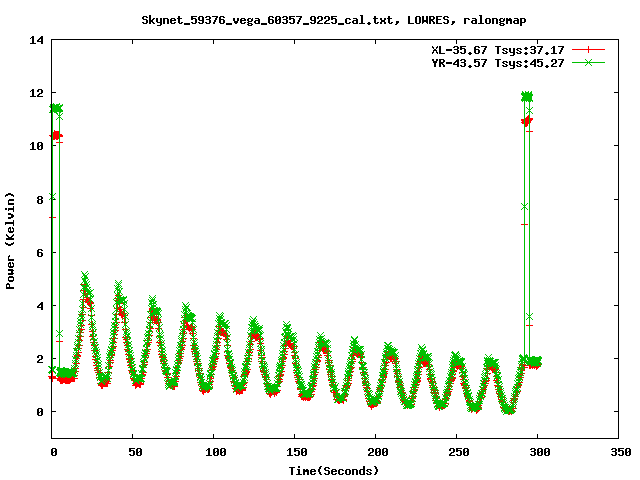Click the red calibration plateau at start near 10.4 K
The height and width of the screenshot is (480, 640).
(56, 136)
